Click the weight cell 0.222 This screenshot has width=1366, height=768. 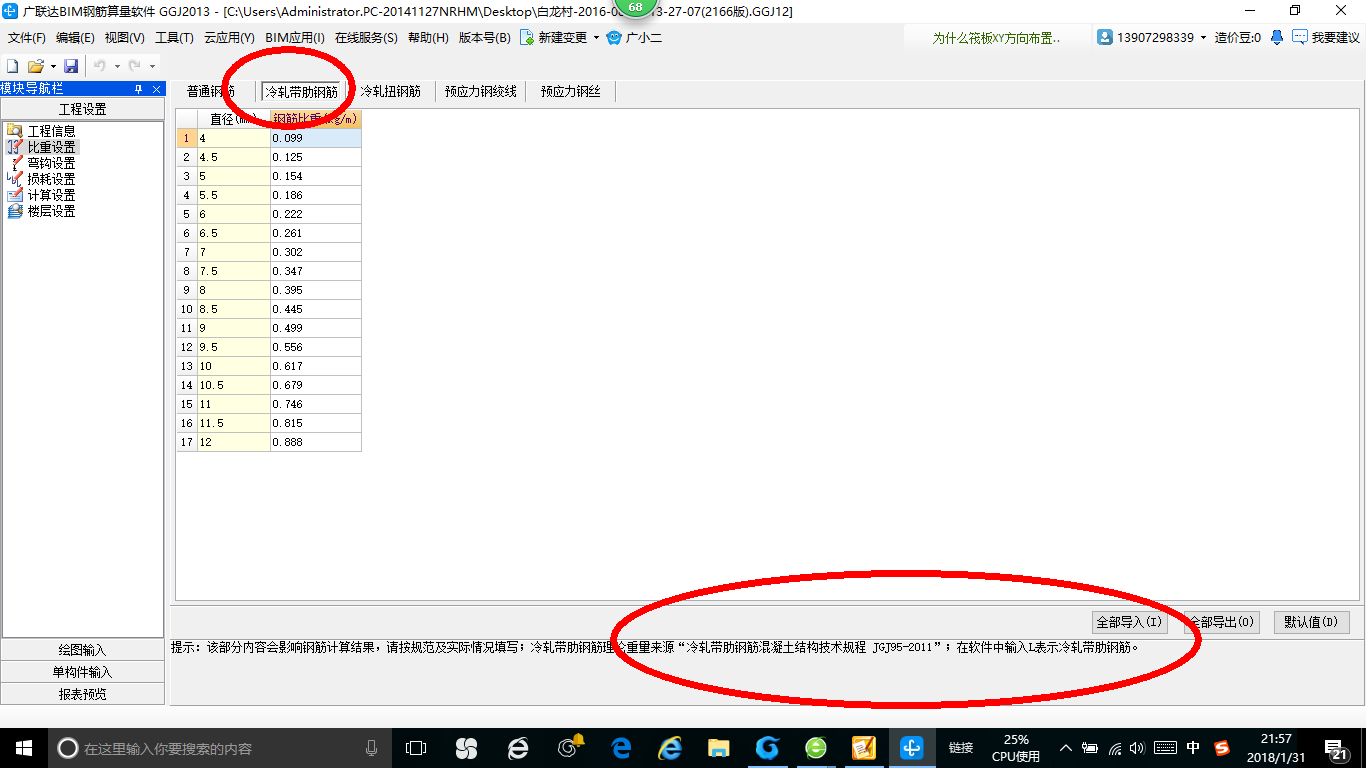point(315,214)
